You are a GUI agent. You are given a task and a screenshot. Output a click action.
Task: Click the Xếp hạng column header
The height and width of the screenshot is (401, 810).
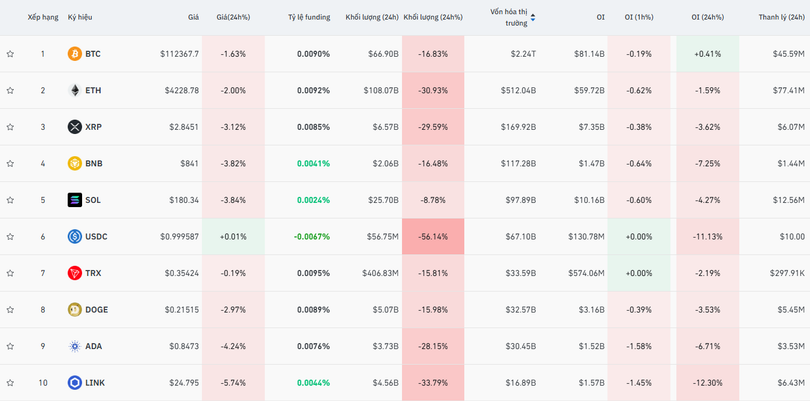pyautogui.click(x=42, y=17)
